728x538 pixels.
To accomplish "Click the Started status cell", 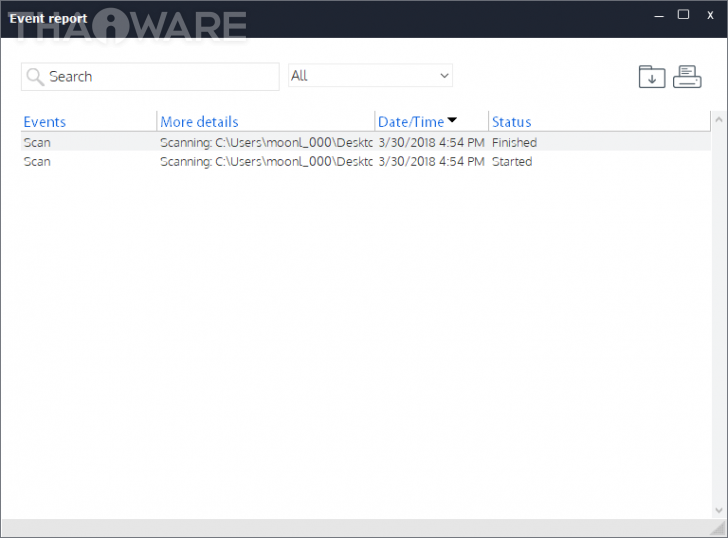I will pyautogui.click(x=512, y=162).
